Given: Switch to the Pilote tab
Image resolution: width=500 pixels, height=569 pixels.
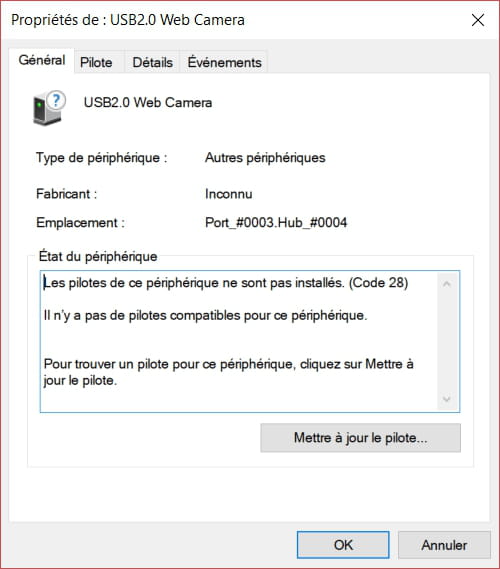Looking at the screenshot, I should click(x=96, y=62).
